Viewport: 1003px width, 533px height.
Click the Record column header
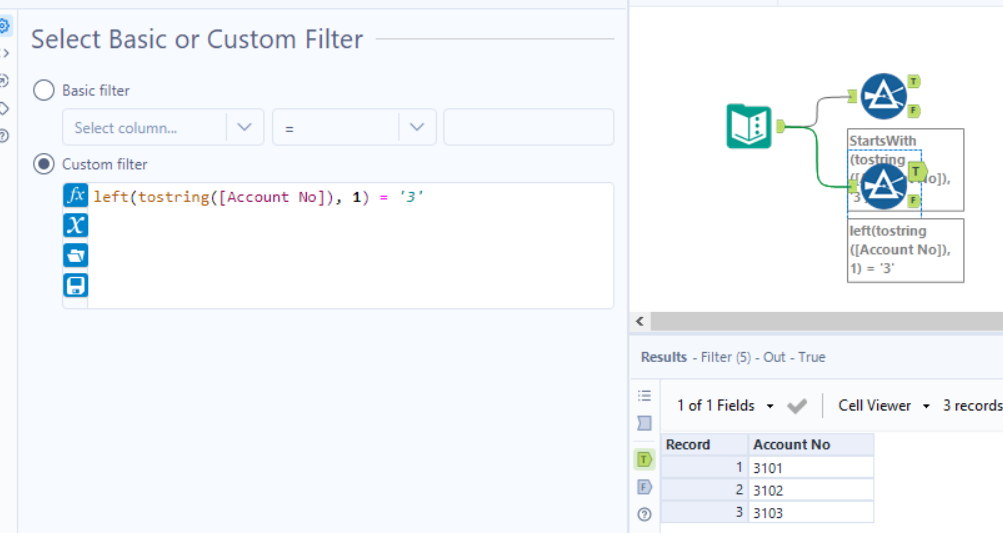click(x=704, y=445)
